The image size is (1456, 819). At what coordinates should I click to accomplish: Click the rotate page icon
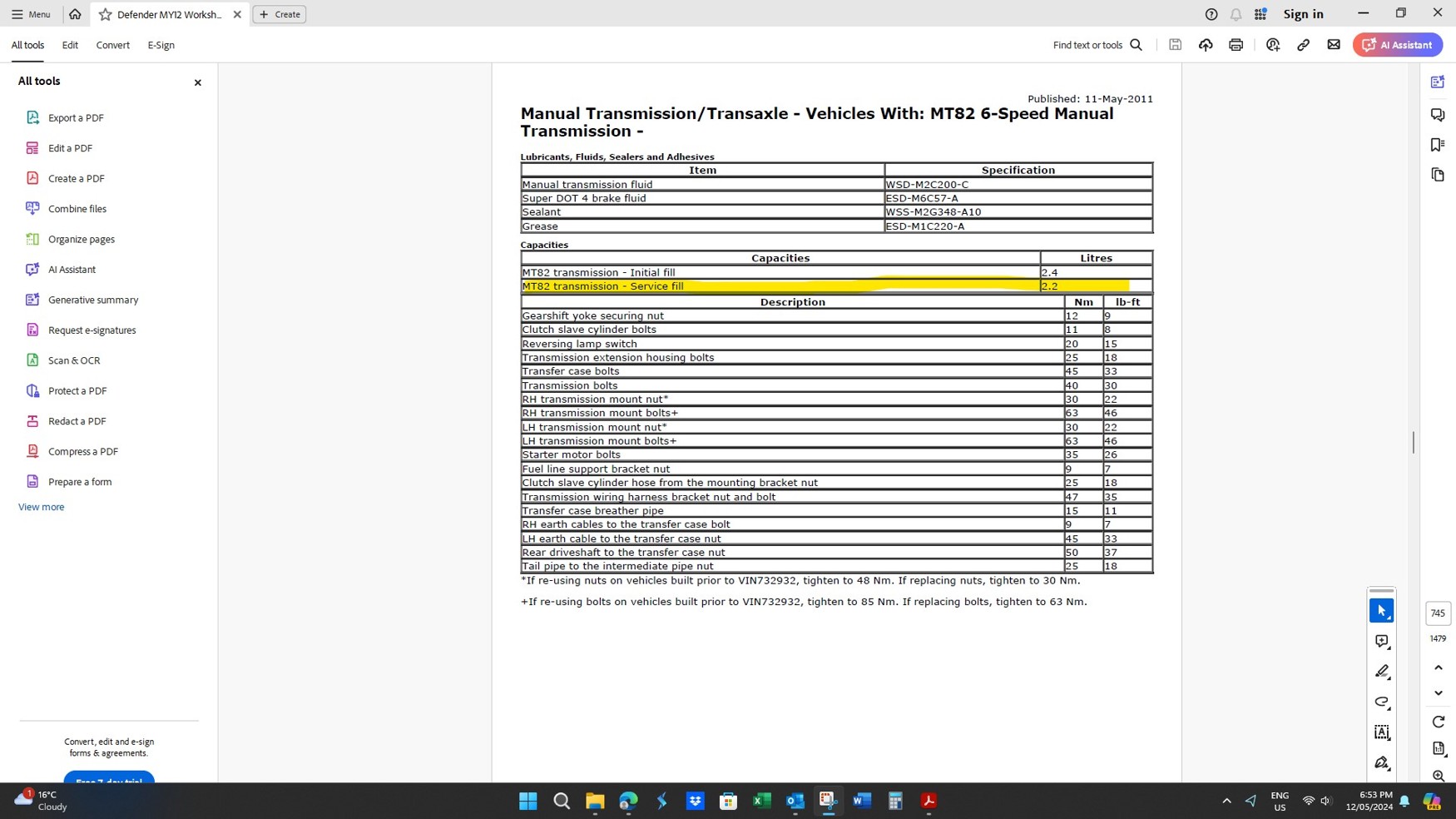1438,722
